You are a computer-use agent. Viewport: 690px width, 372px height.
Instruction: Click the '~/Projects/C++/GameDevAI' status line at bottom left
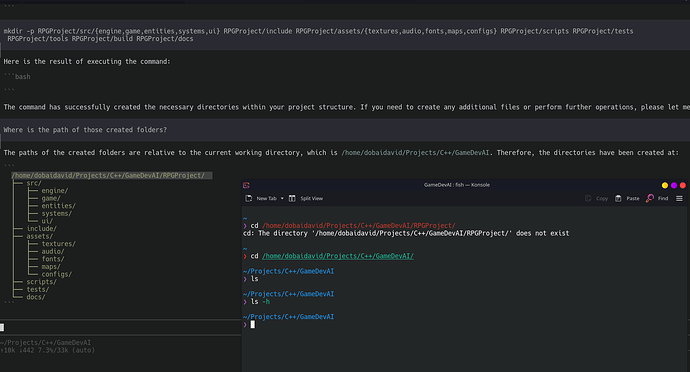45,343
